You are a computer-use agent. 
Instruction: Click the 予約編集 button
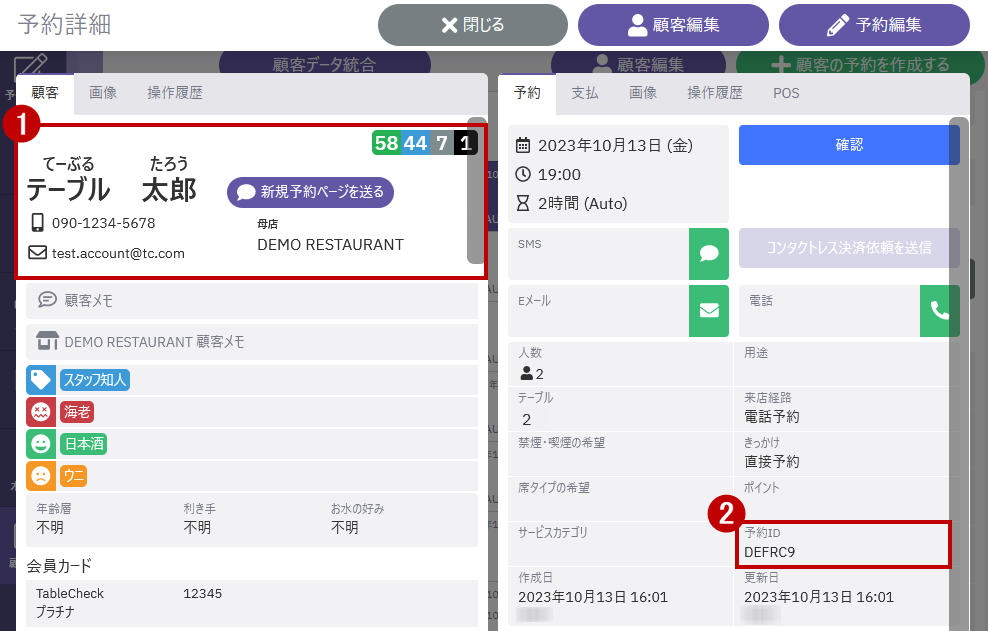coord(874,25)
